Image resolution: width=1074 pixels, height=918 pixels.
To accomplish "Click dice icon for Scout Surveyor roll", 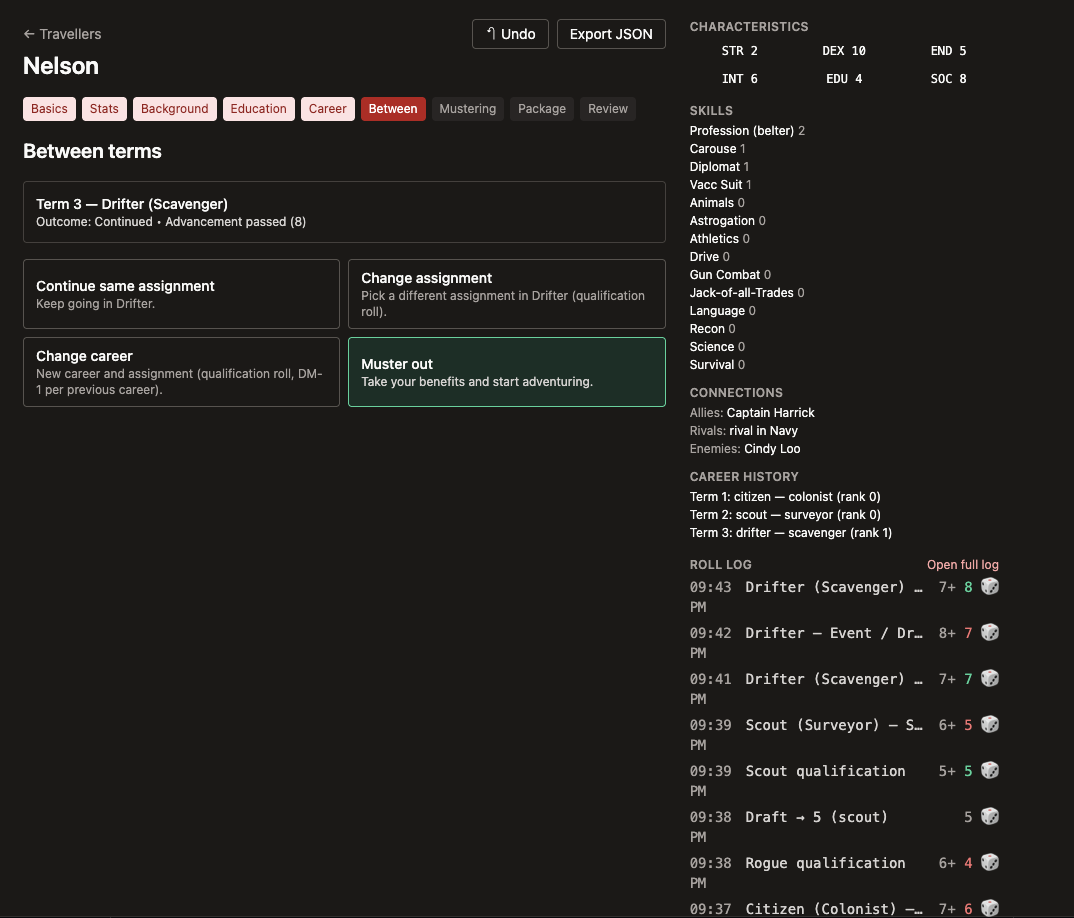I will 989,724.
